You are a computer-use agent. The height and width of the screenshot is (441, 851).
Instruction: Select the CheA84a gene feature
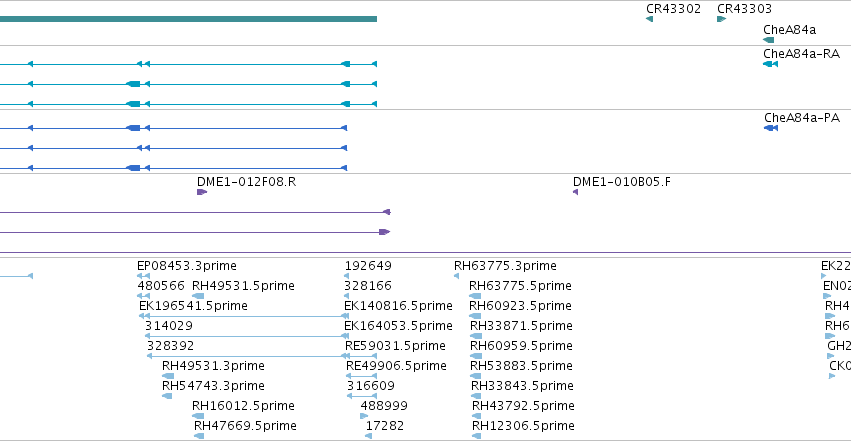point(769,40)
